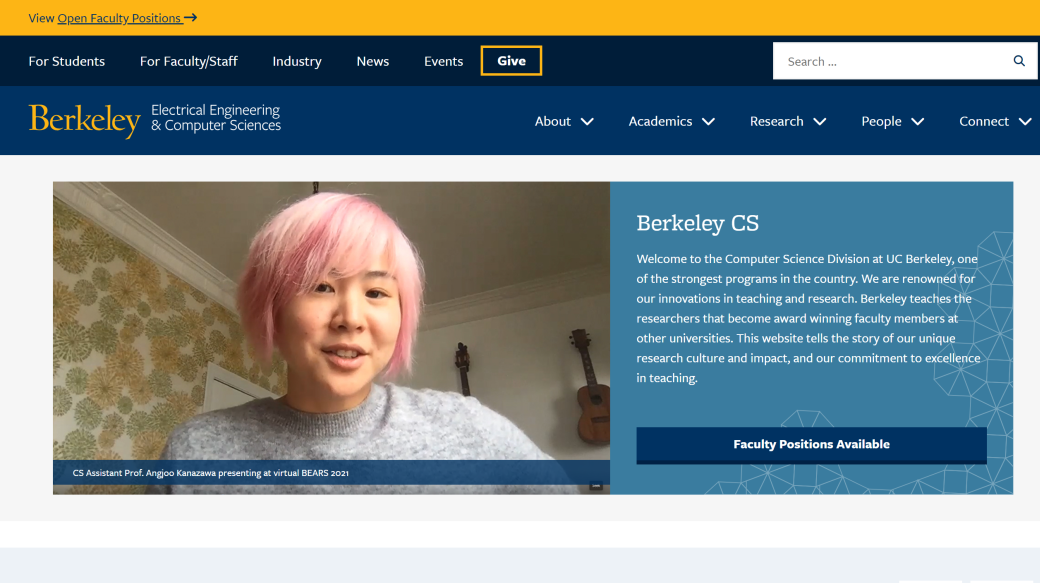The height and width of the screenshot is (583, 1040).
Task: Open the About navigation item
Action: [552, 121]
